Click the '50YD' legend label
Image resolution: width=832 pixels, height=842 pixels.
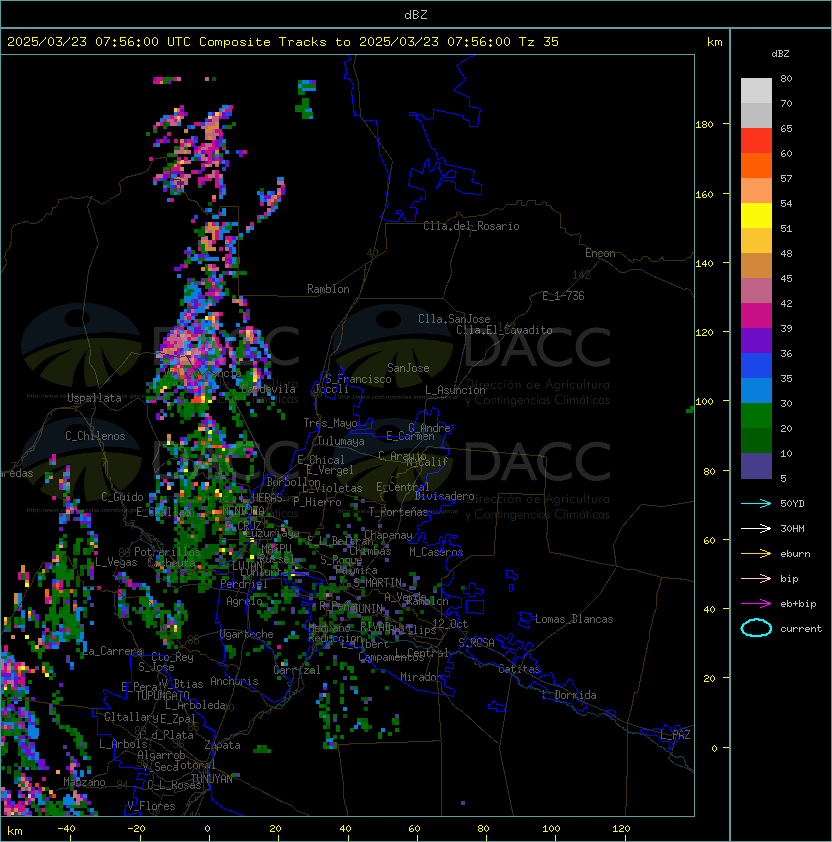tap(792, 503)
